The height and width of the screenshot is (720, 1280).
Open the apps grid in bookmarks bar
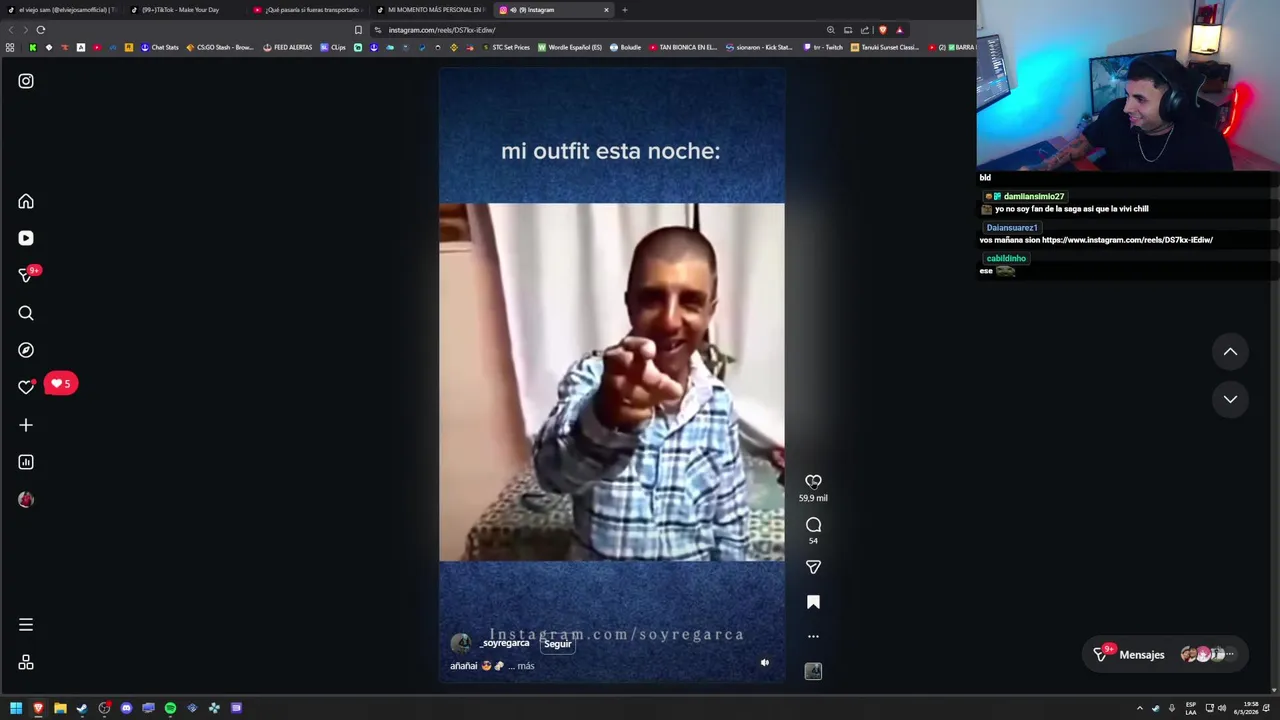(10, 47)
